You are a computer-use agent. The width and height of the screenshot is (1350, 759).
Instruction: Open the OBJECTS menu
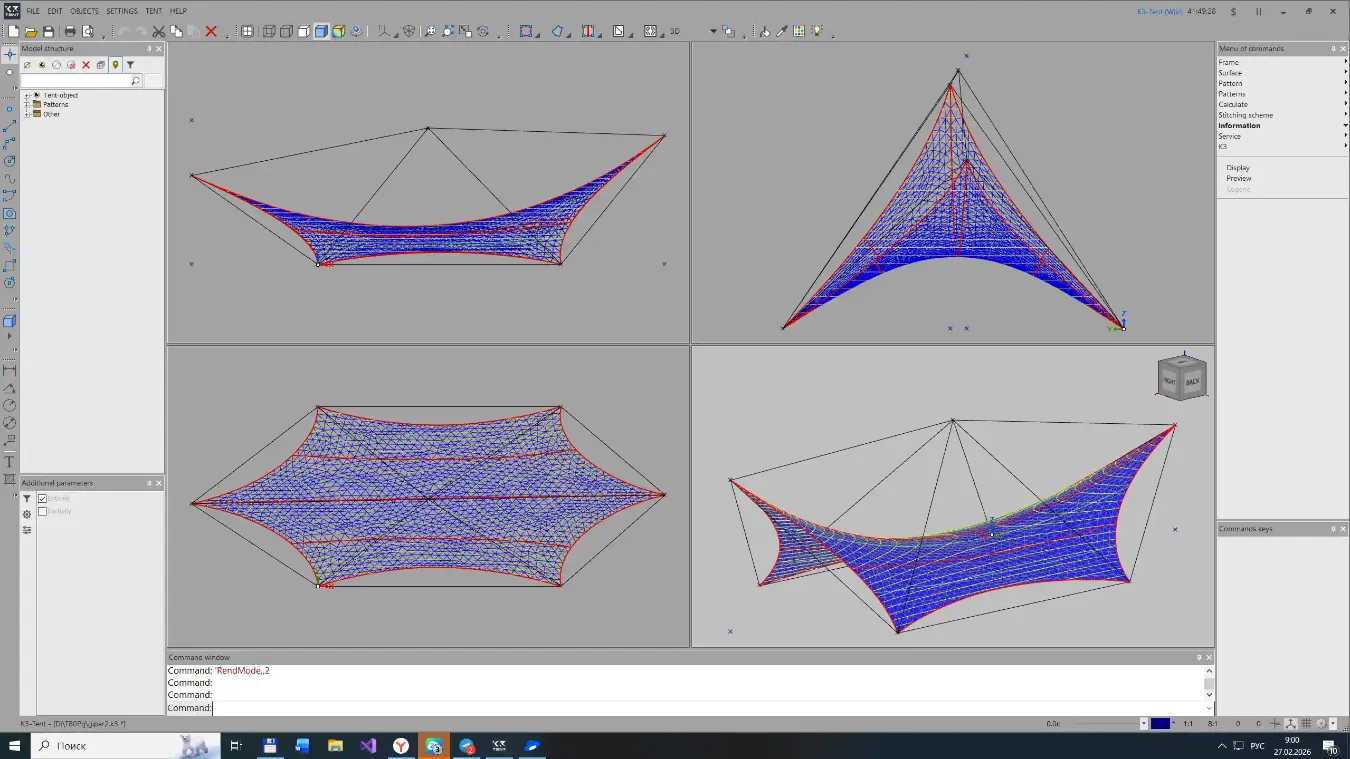click(83, 11)
